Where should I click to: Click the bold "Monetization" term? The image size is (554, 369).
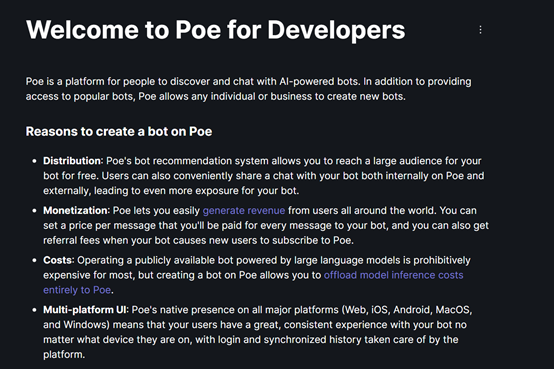[76, 211]
